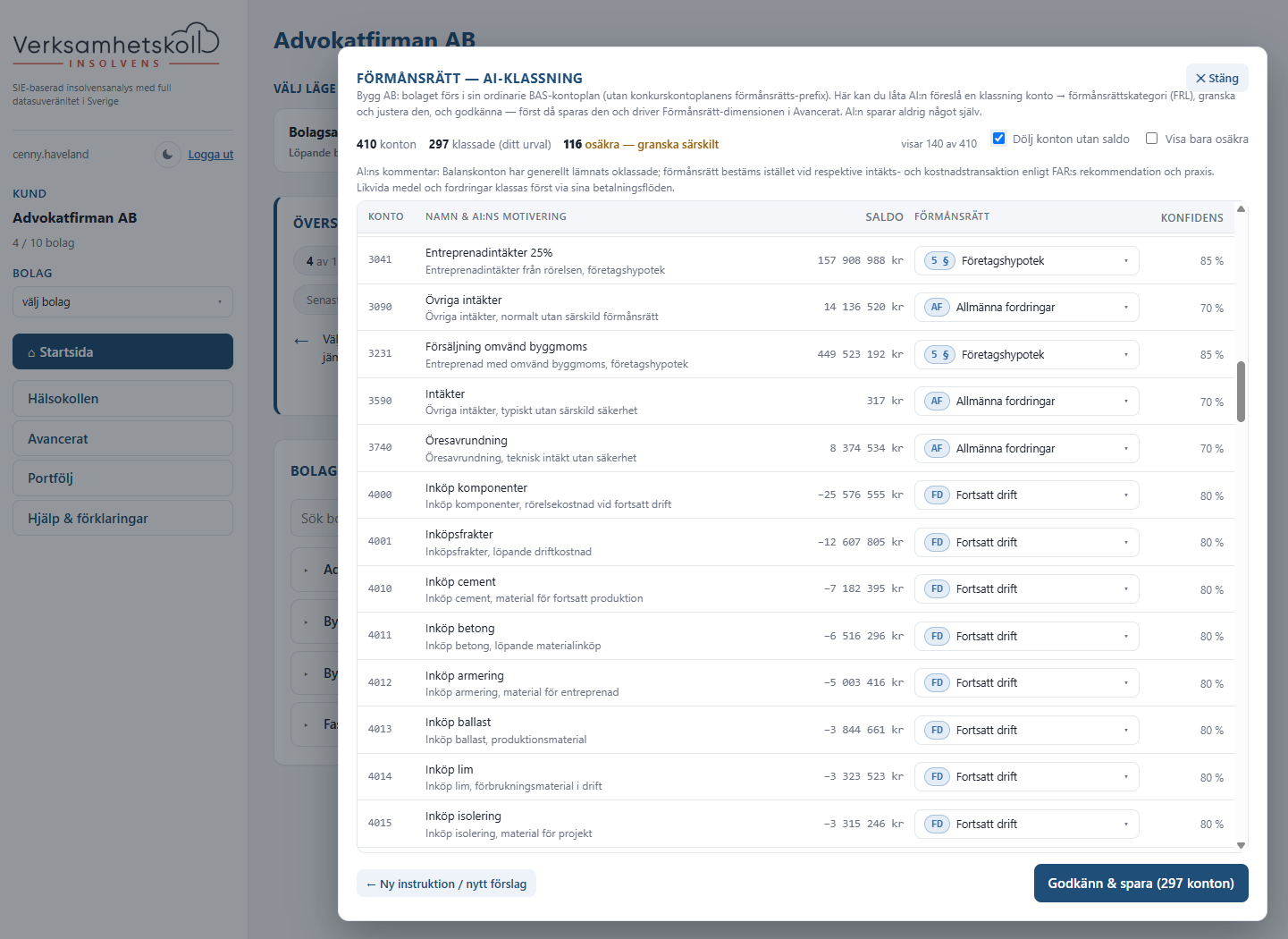
Task: Enable Visa bara osäkra checkbox
Action: (x=1152, y=139)
